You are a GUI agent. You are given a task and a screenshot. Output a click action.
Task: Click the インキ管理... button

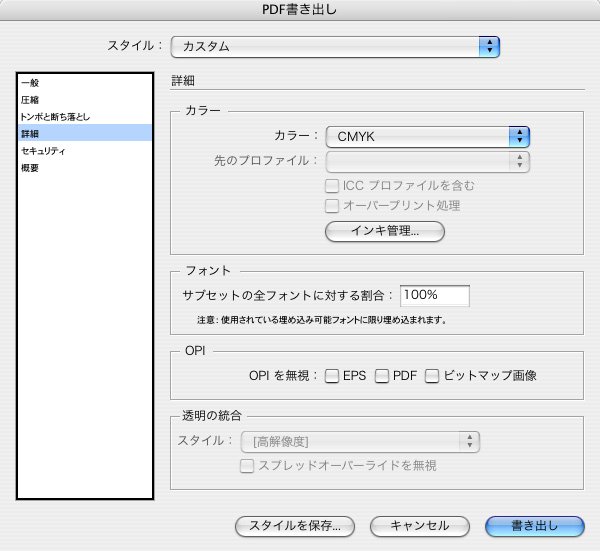click(385, 231)
